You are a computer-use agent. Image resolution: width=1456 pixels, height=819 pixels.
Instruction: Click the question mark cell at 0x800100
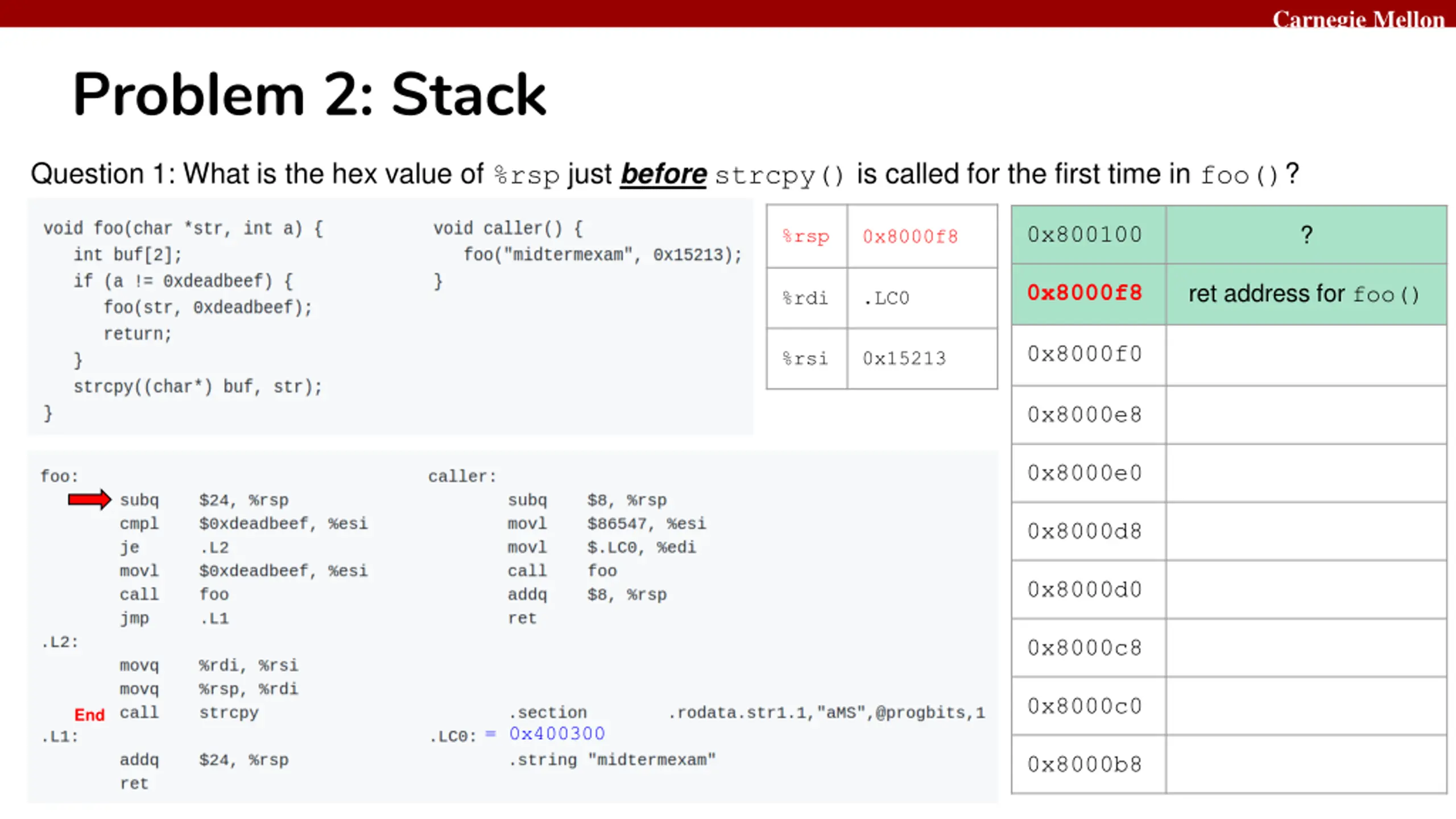click(1306, 235)
